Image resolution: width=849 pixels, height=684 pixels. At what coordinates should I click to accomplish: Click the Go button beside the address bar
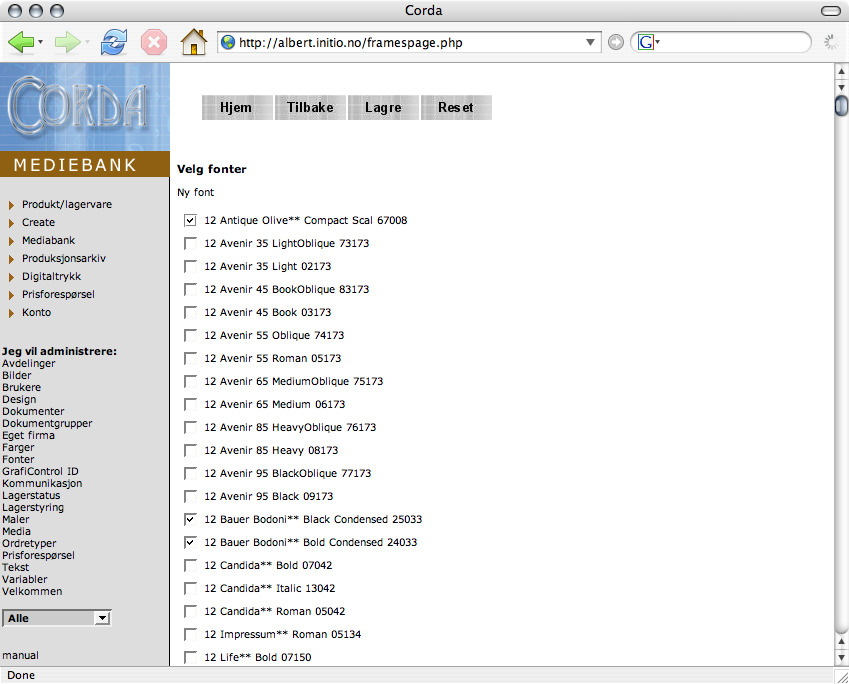pos(616,43)
